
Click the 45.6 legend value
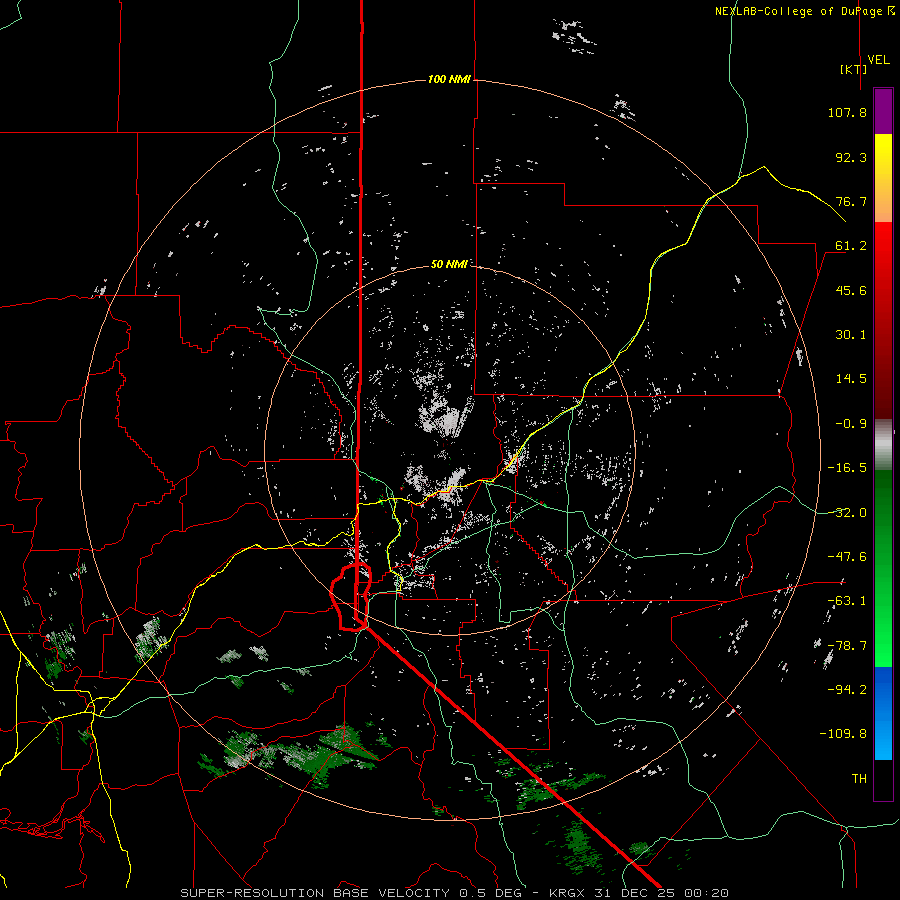pyautogui.click(x=851, y=290)
